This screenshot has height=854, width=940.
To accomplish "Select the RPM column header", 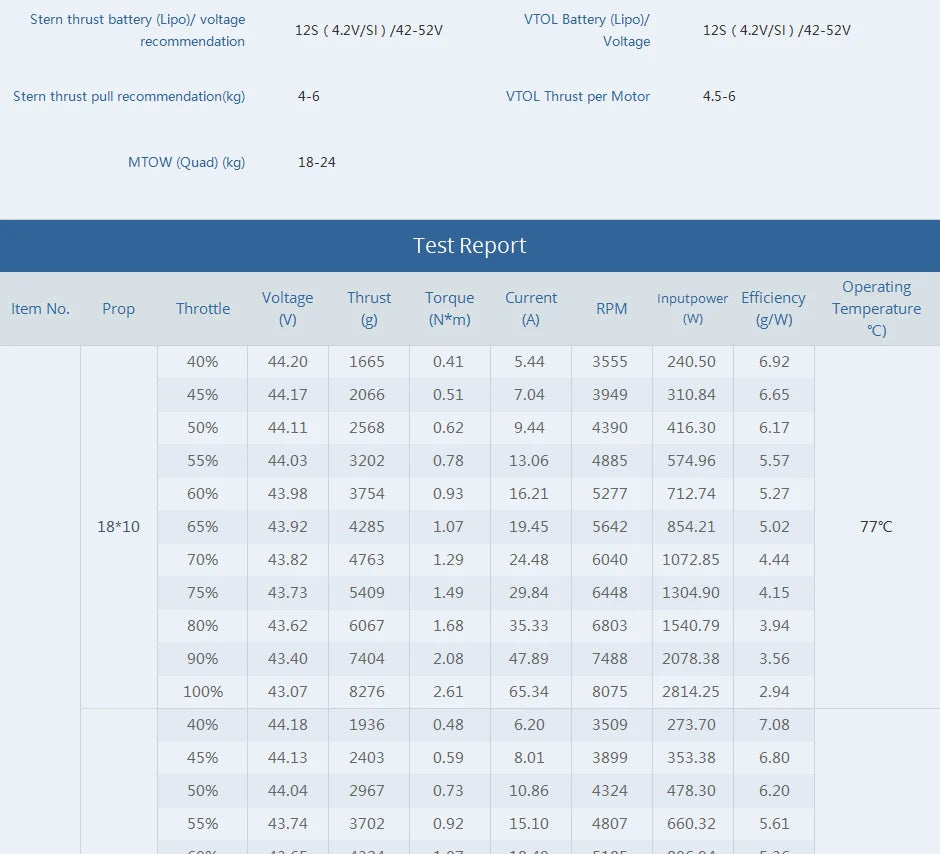I will pos(611,308).
